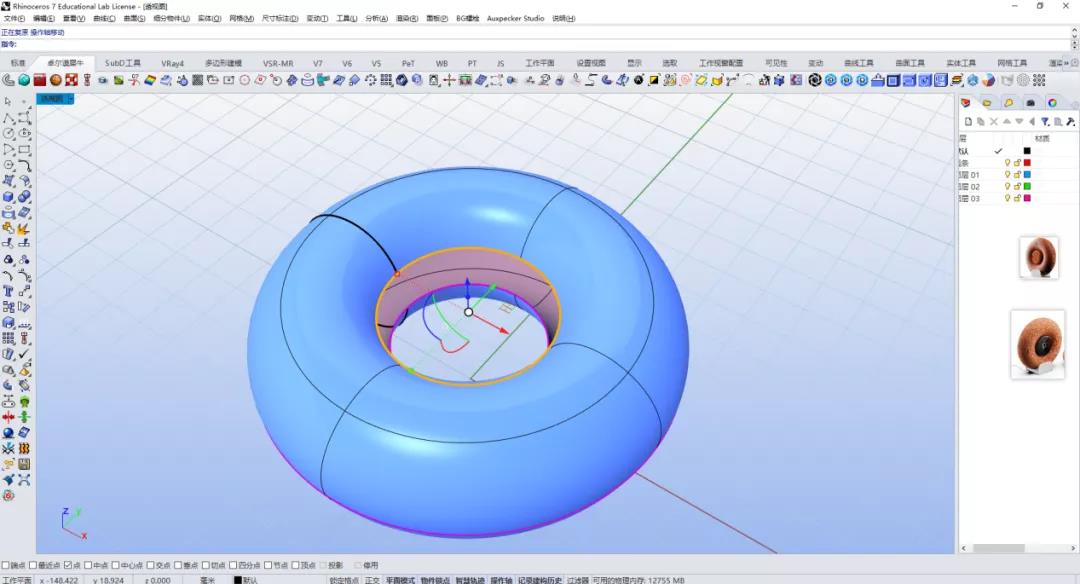Enable the 中点 midpoint osnap checkbox
The height and width of the screenshot is (584, 1080).
88,565
